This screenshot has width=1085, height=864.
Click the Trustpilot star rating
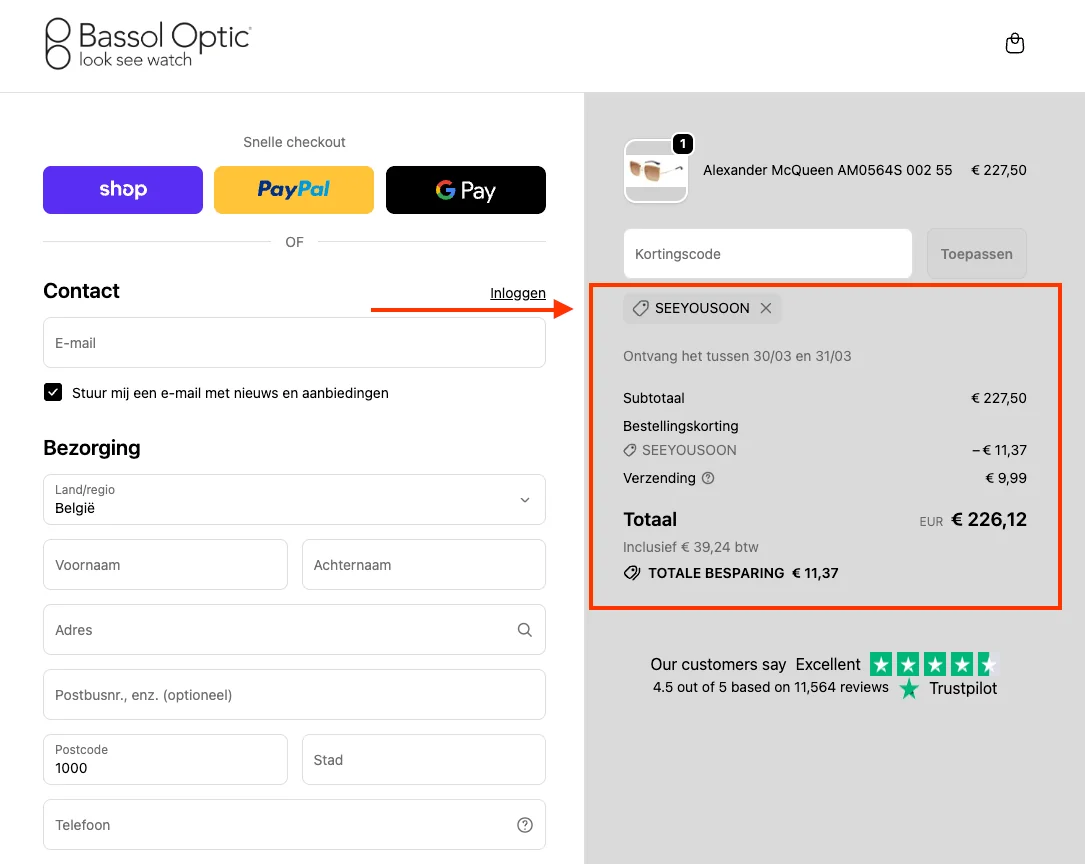(x=933, y=665)
